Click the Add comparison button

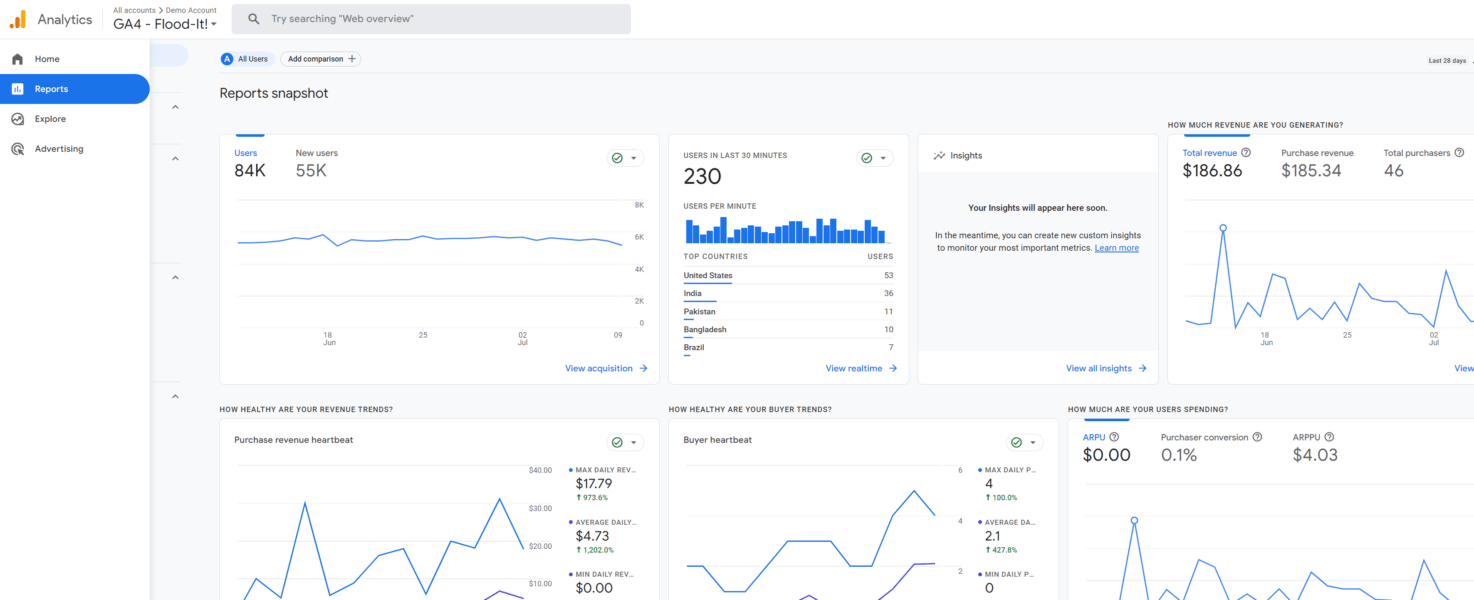pyautogui.click(x=320, y=59)
